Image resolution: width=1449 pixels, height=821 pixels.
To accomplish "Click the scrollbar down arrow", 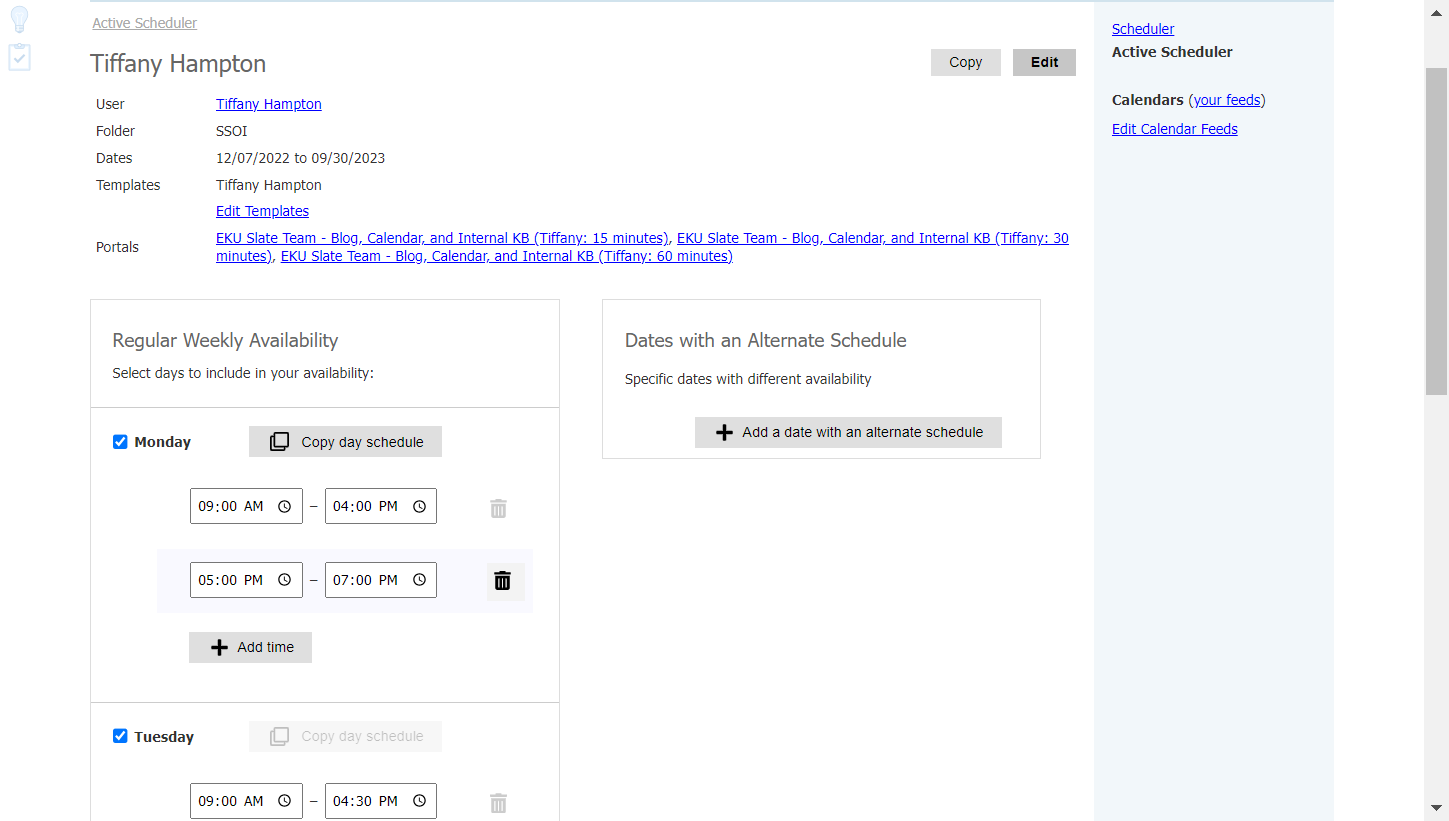I will tap(1436, 807).
